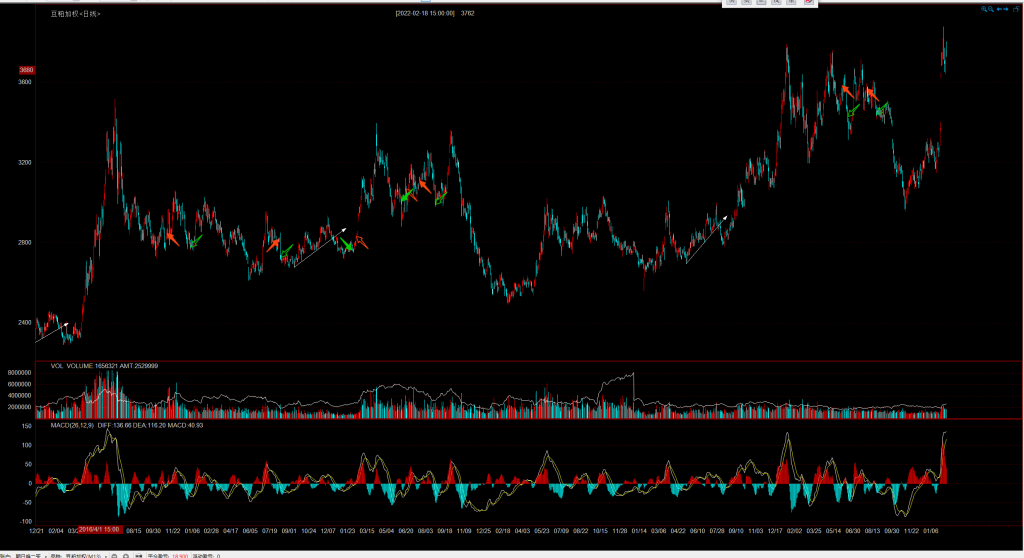Click the first icon on floating toolbar

(x=732, y=3)
